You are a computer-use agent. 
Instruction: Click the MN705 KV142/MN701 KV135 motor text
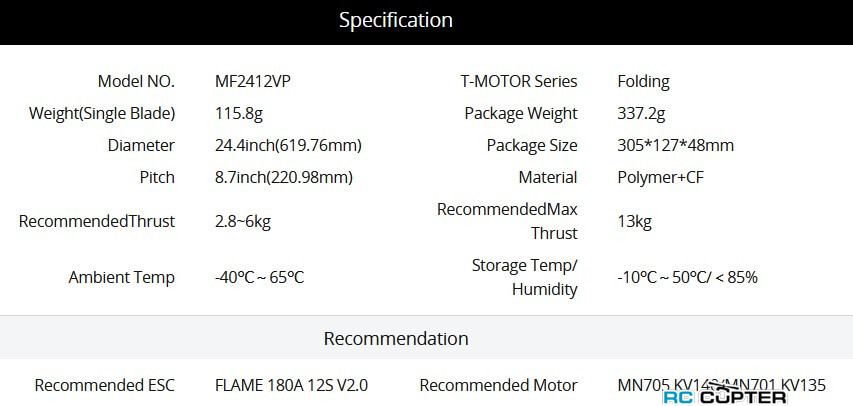point(722,385)
